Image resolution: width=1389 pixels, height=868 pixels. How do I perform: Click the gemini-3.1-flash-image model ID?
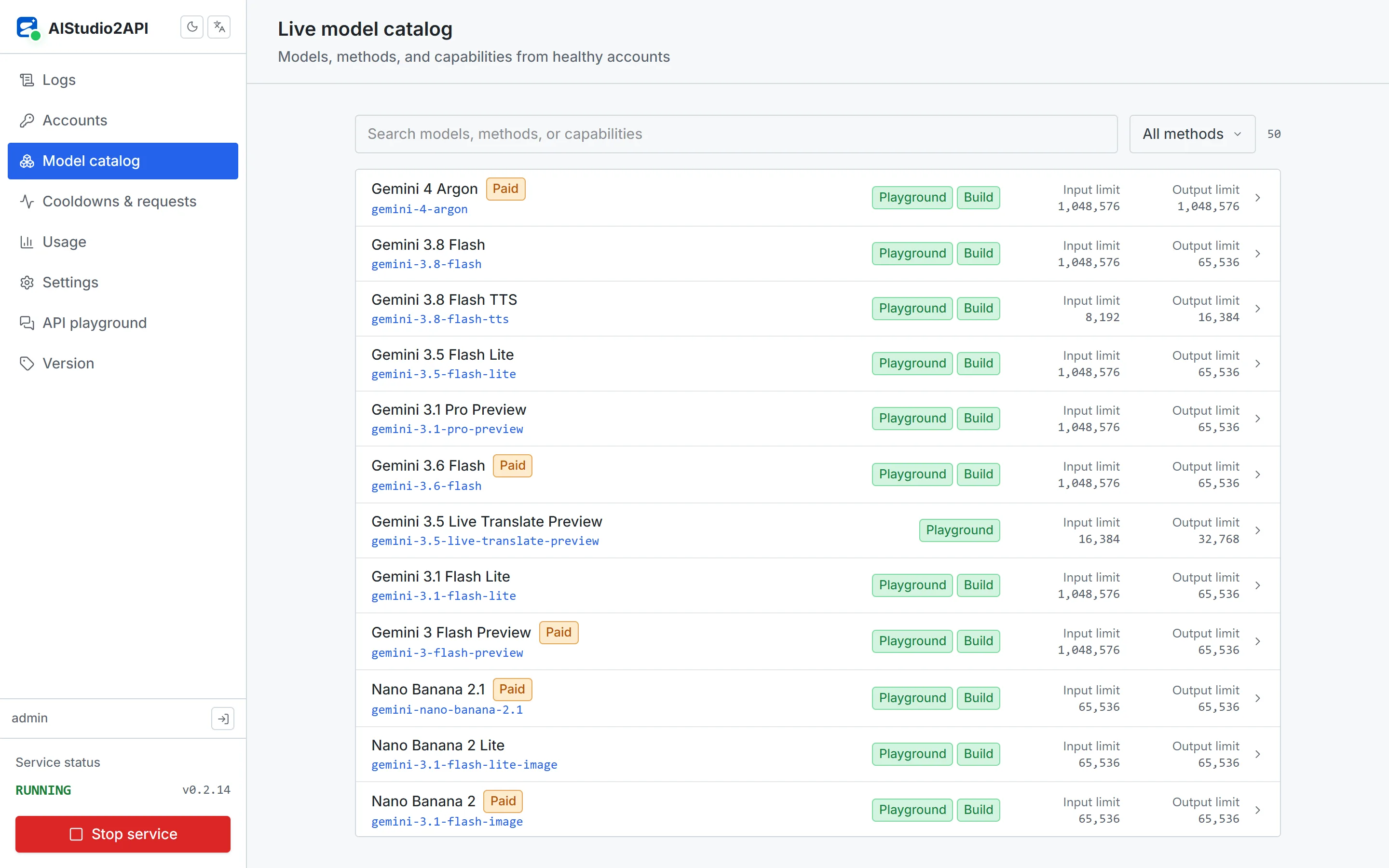click(x=447, y=822)
